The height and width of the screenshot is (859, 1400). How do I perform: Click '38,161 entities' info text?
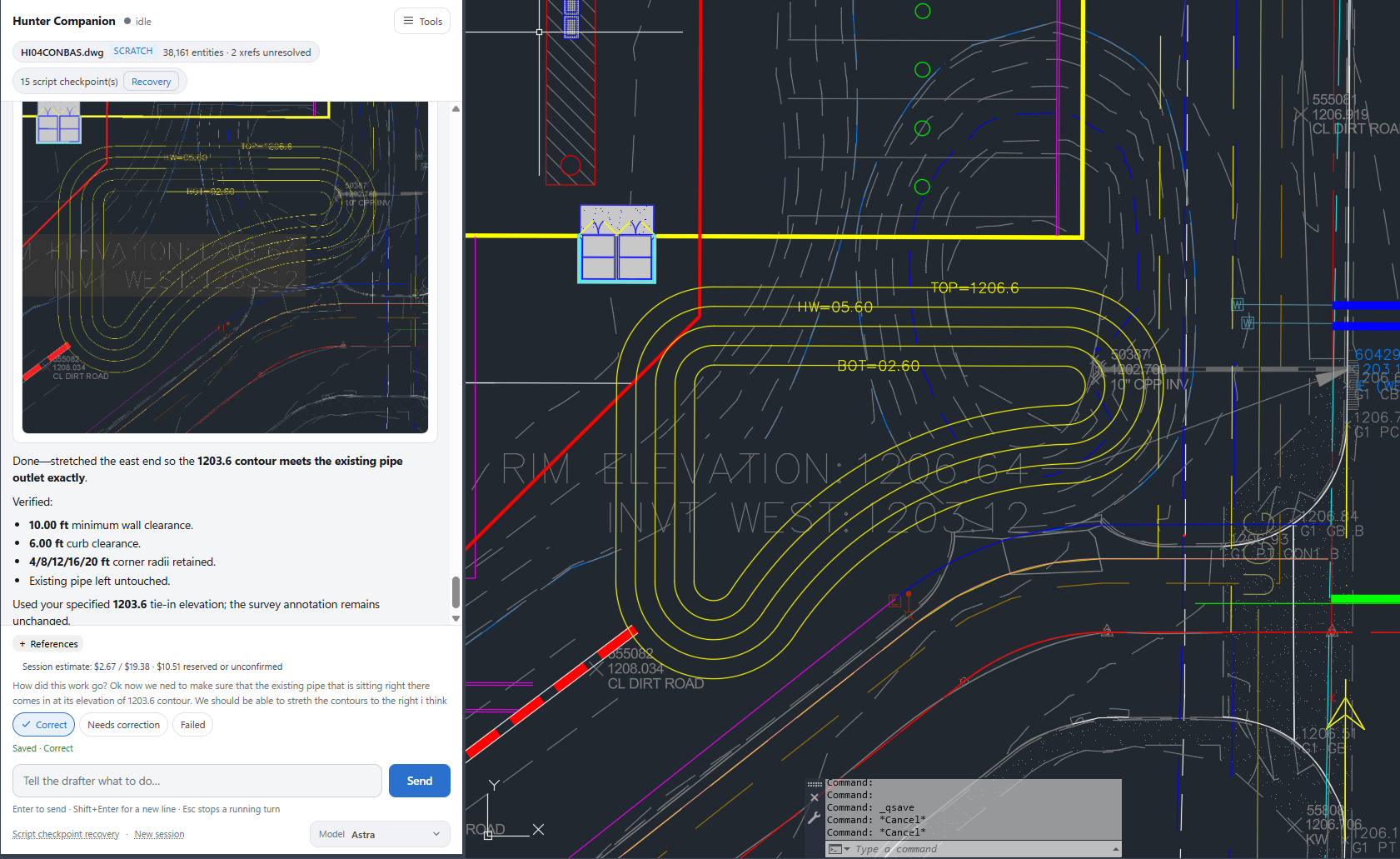point(193,52)
